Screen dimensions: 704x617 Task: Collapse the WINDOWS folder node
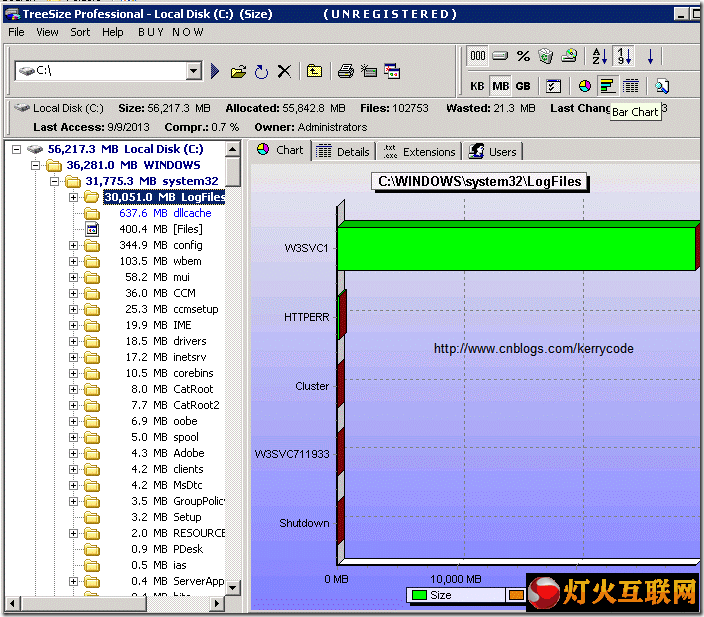[x=35, y=165]
